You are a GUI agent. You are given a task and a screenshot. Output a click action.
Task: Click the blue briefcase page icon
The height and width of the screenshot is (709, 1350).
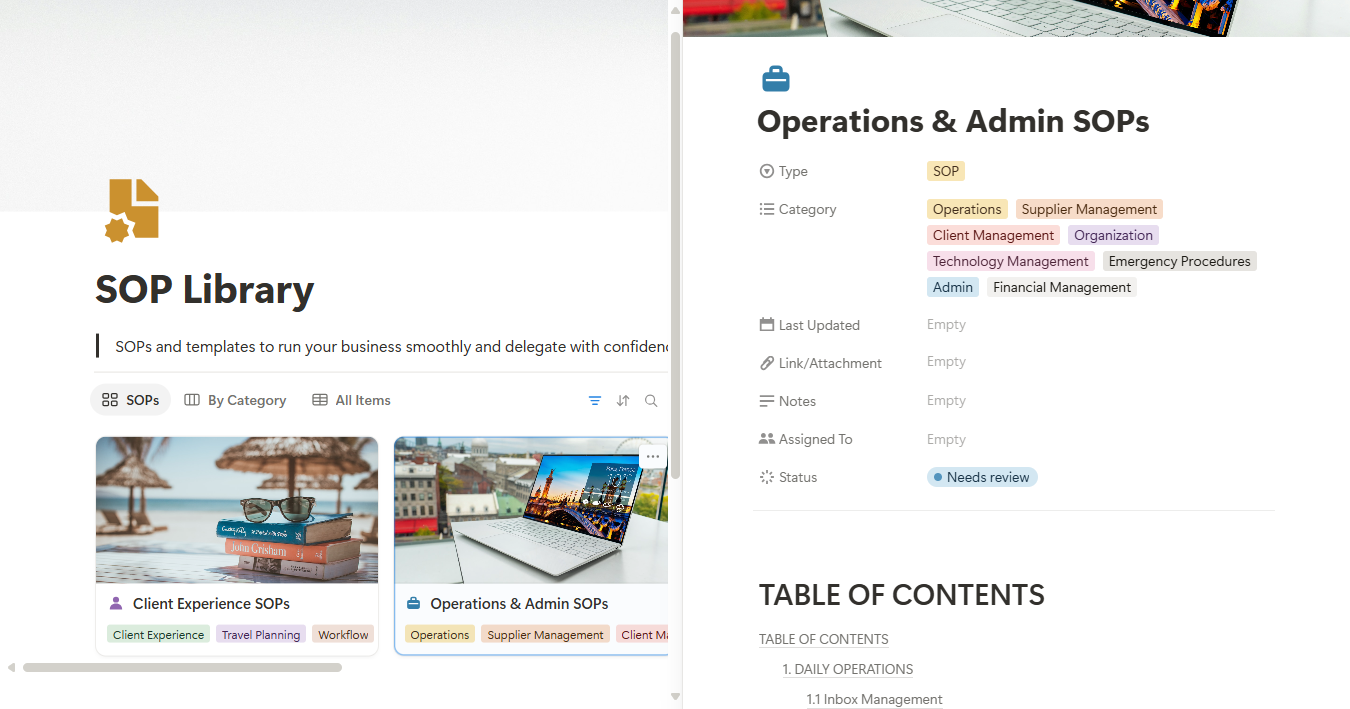[x=775, y=79]
